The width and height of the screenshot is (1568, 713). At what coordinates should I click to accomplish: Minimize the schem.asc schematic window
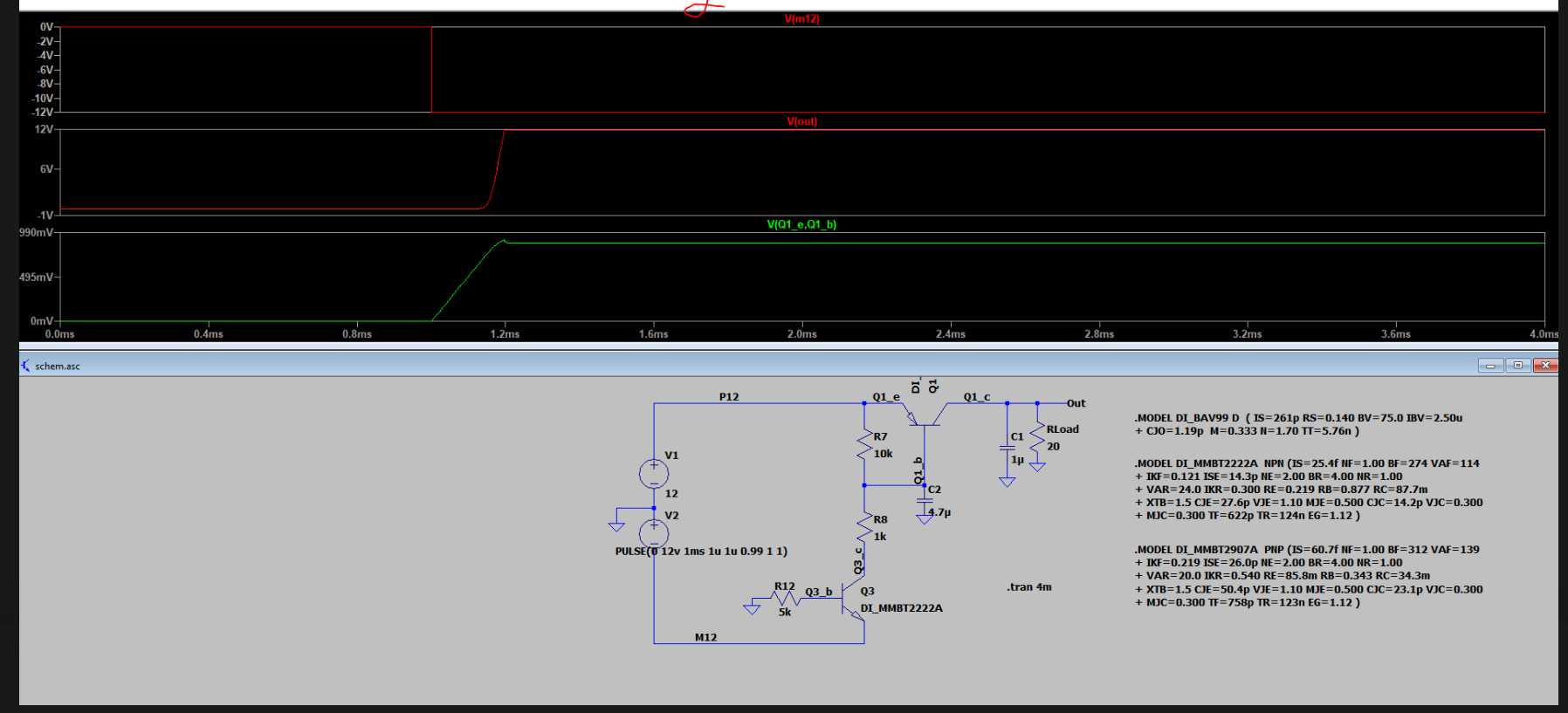point(1490,365)
